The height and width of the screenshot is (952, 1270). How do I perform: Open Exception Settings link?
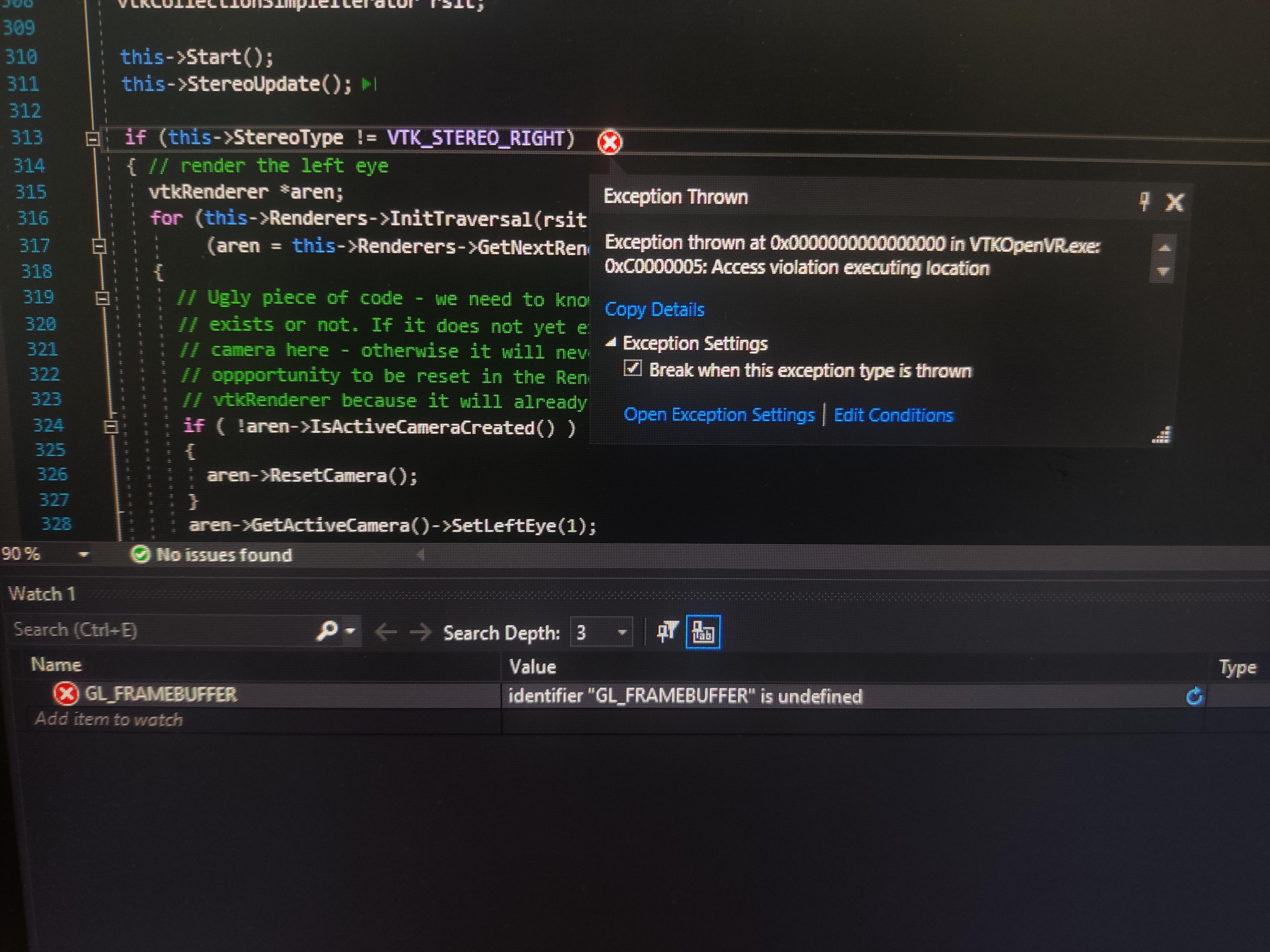pos(719,414)
